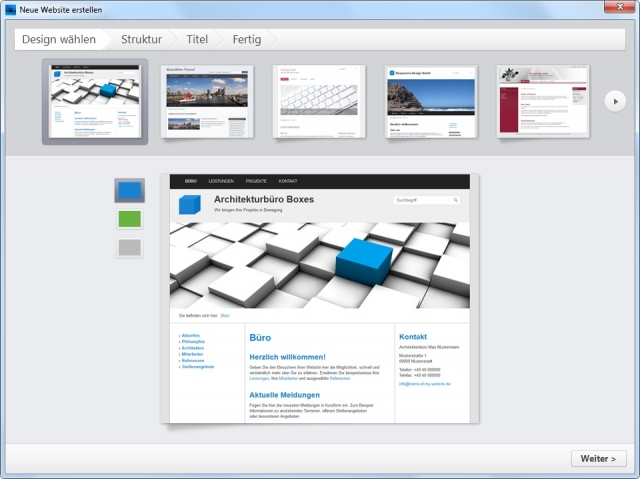Choose the dark red sidebar design thumbnail
Image resolution: width=640 pixels, height=479 pixels.
[x=543, y=101]
